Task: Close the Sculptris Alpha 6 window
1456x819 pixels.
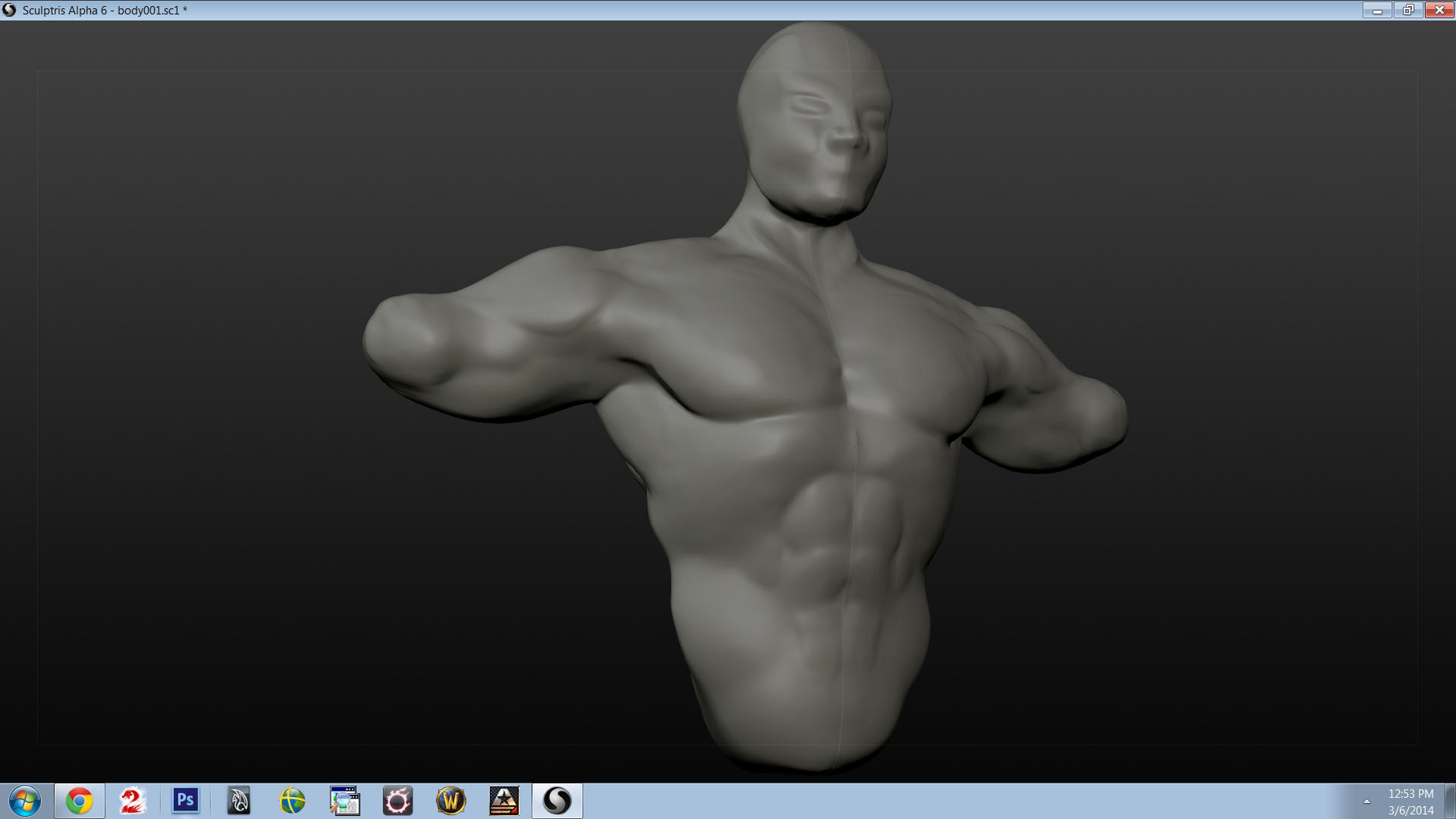Action: [1439, 10]
